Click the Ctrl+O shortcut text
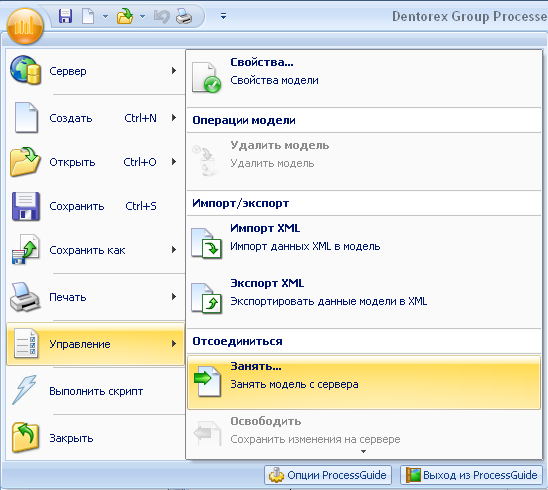The height and width of the screenshot is (490, 548). [140, 162]
